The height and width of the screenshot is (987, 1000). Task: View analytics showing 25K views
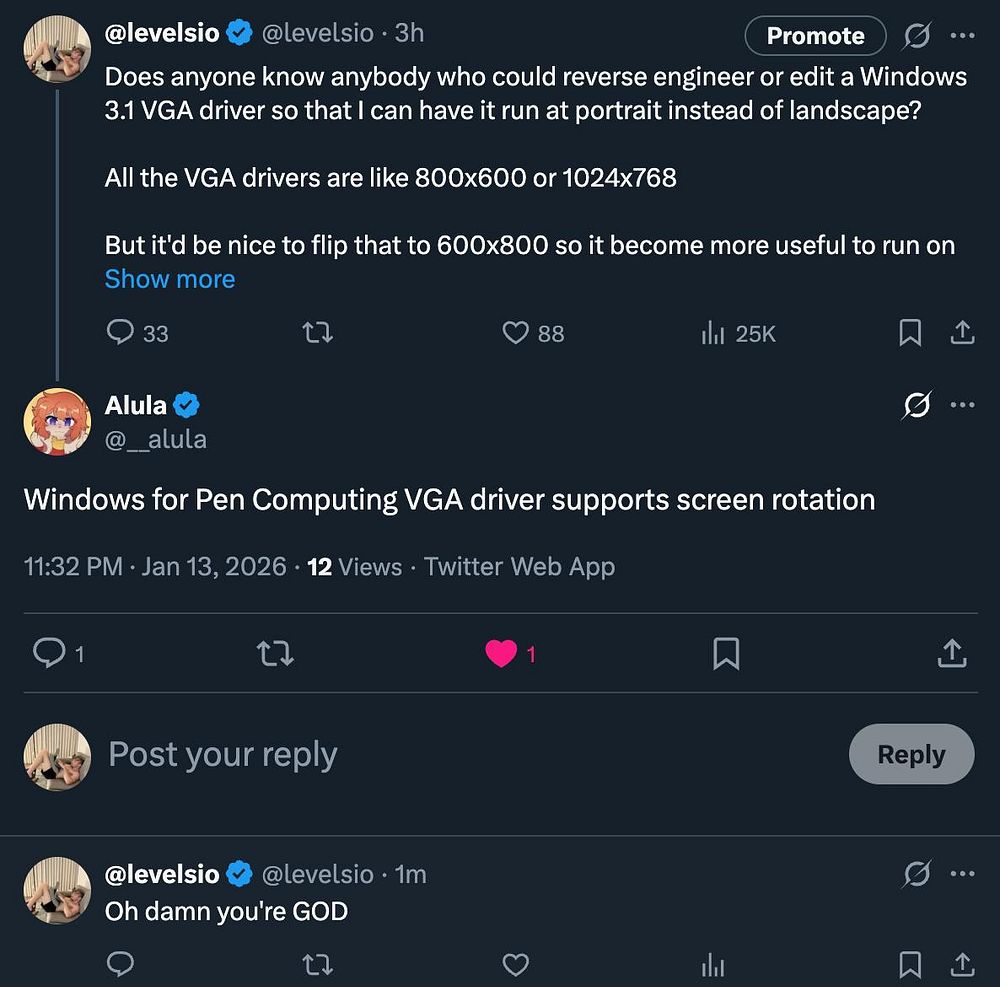pyautogui.click(x=738, y=333)
